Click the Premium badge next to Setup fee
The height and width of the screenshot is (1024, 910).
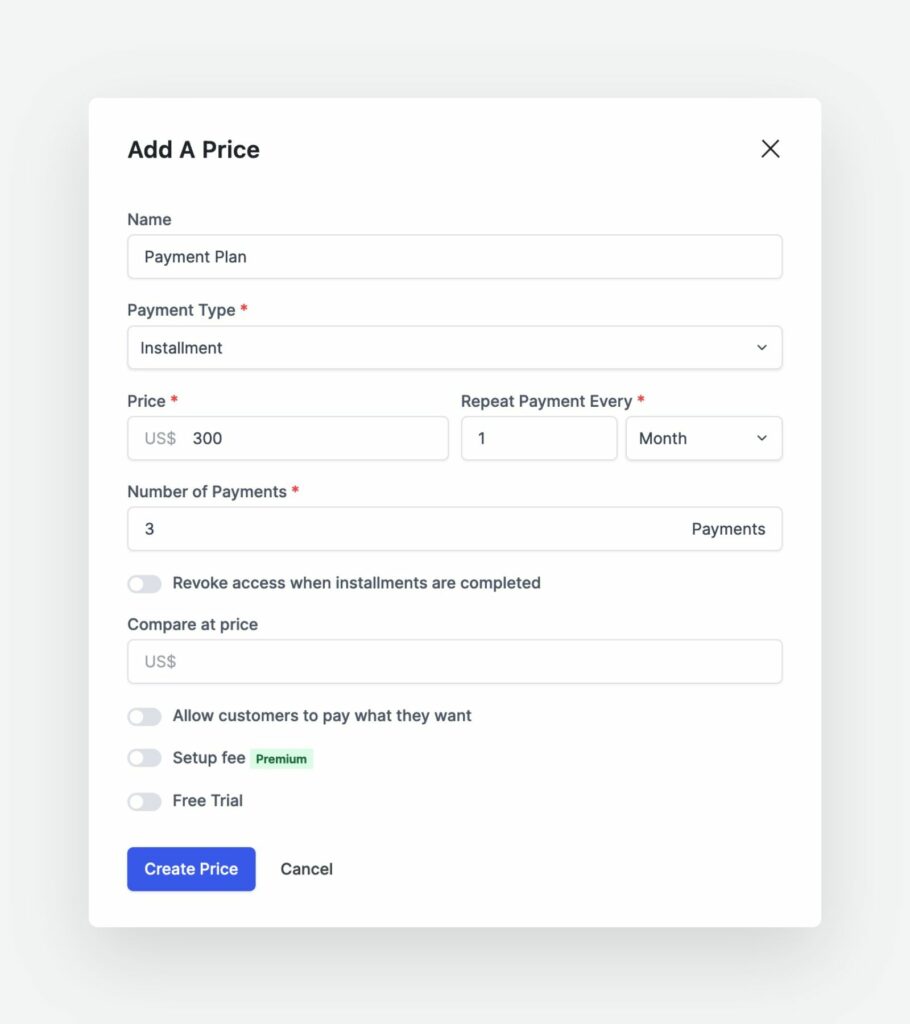(x=281, y=758)
